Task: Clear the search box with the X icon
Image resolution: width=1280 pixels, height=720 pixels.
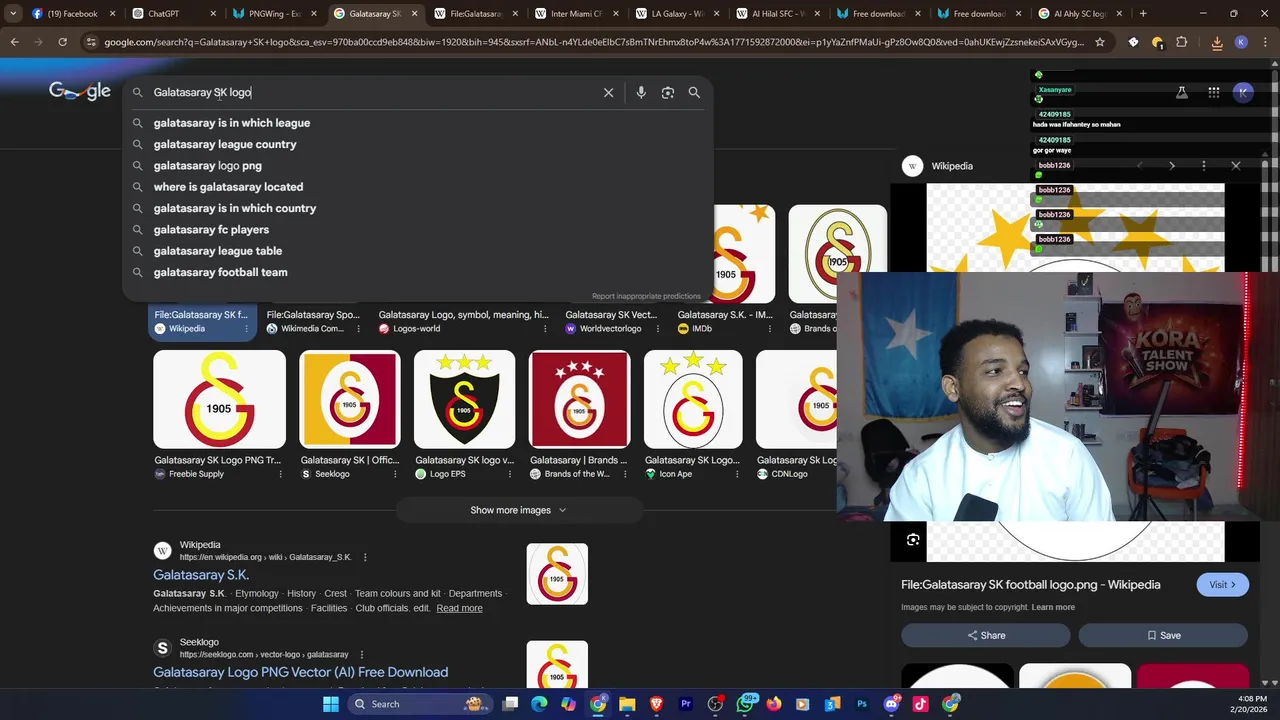Action: [x=608, y=92]
